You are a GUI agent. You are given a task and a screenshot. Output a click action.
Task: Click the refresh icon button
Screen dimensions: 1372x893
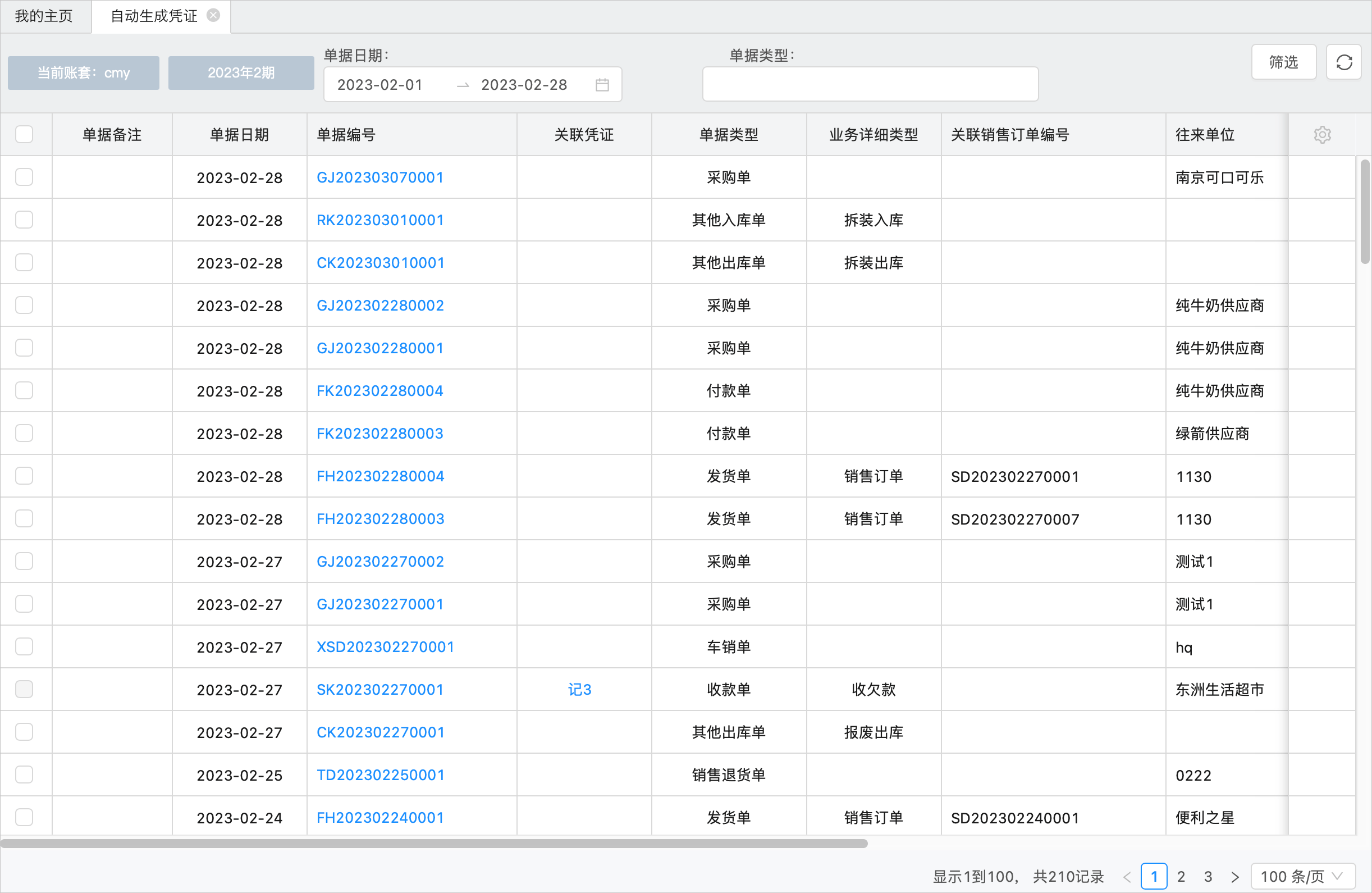click(1344, 62)
